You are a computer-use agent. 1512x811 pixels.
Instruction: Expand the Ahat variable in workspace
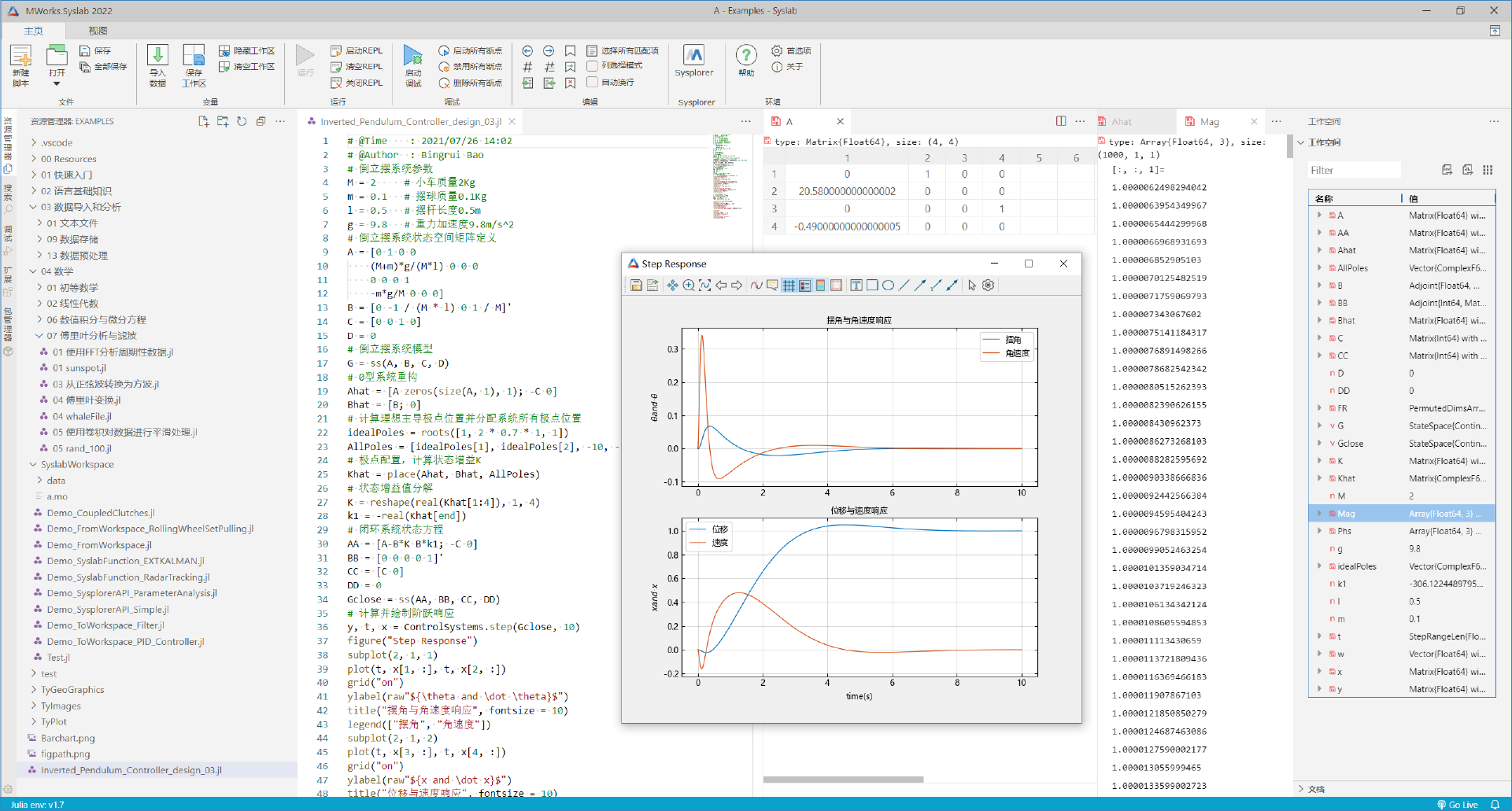[x=1320, y=250]
